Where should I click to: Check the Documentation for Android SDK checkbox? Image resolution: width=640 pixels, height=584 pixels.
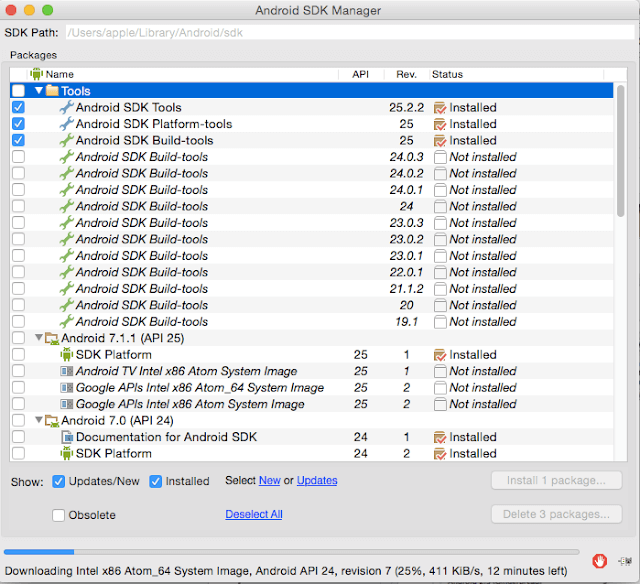[x=18, y=437]
